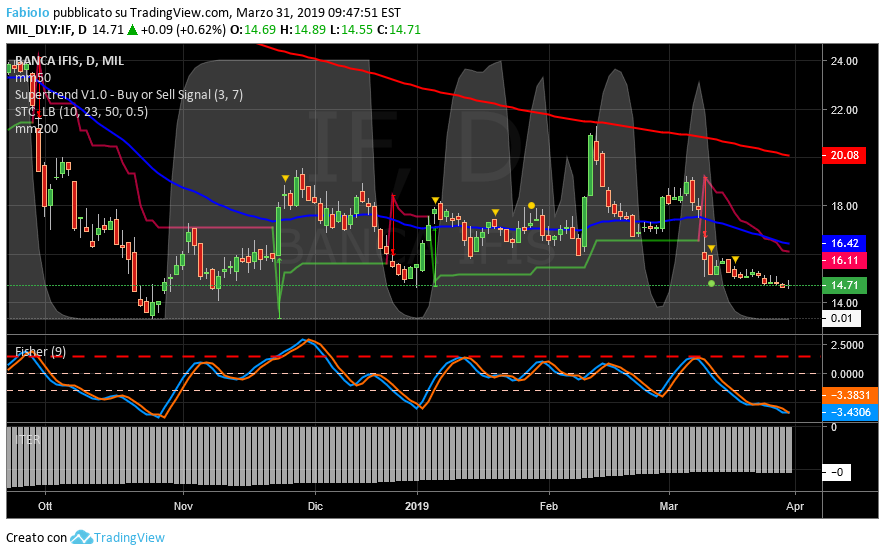The height and width of the screenshot is (555, 885).
Task: Click the 24.00 price axis tick
Action: pyautogui.click(x=844, y=61)
